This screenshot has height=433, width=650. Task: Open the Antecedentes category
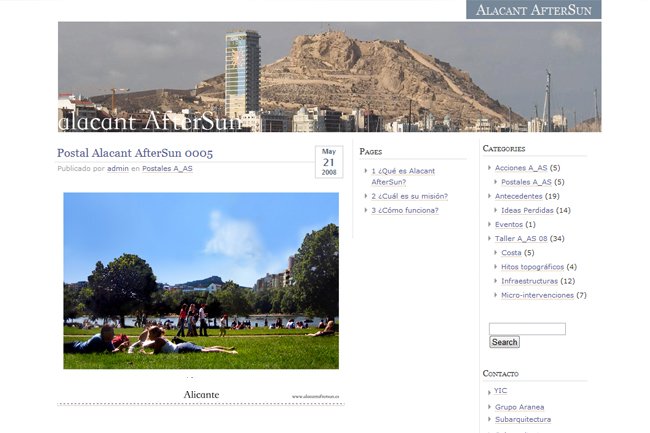click(518, 196)
